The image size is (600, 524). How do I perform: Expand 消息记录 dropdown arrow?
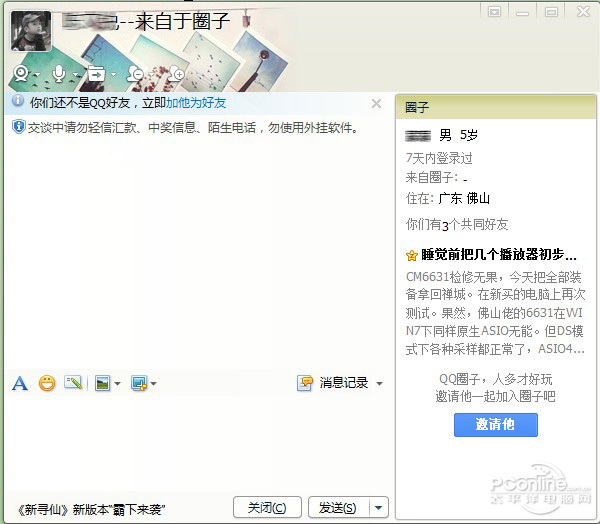tap(379, 384)
